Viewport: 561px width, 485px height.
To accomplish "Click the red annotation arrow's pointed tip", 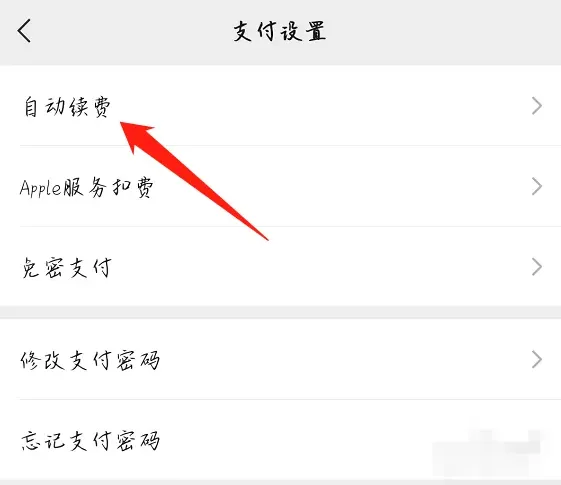I will tap(125, 126).
